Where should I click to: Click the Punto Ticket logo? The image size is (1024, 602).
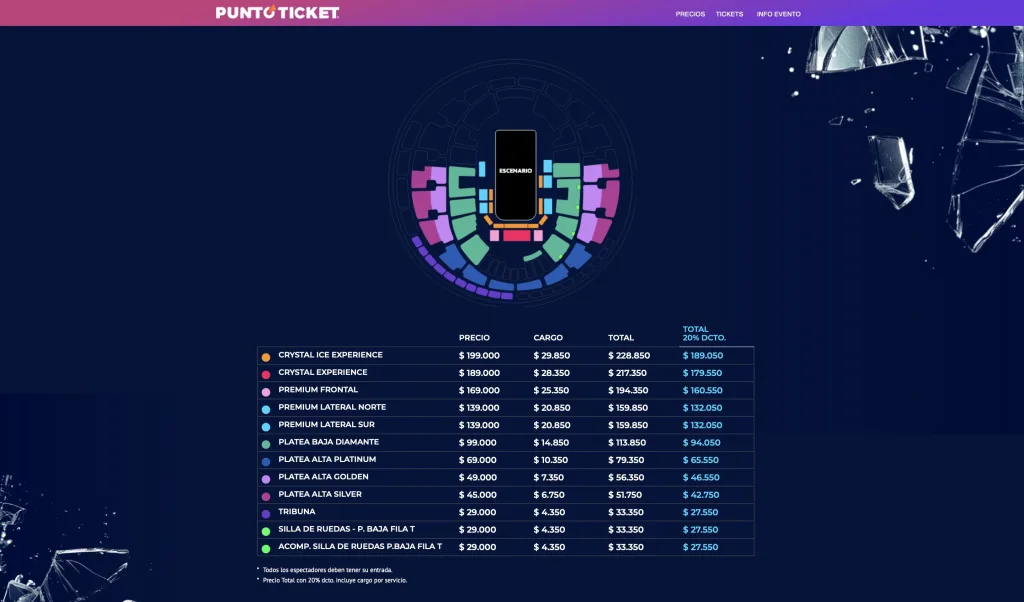click(x=277, y=13)
